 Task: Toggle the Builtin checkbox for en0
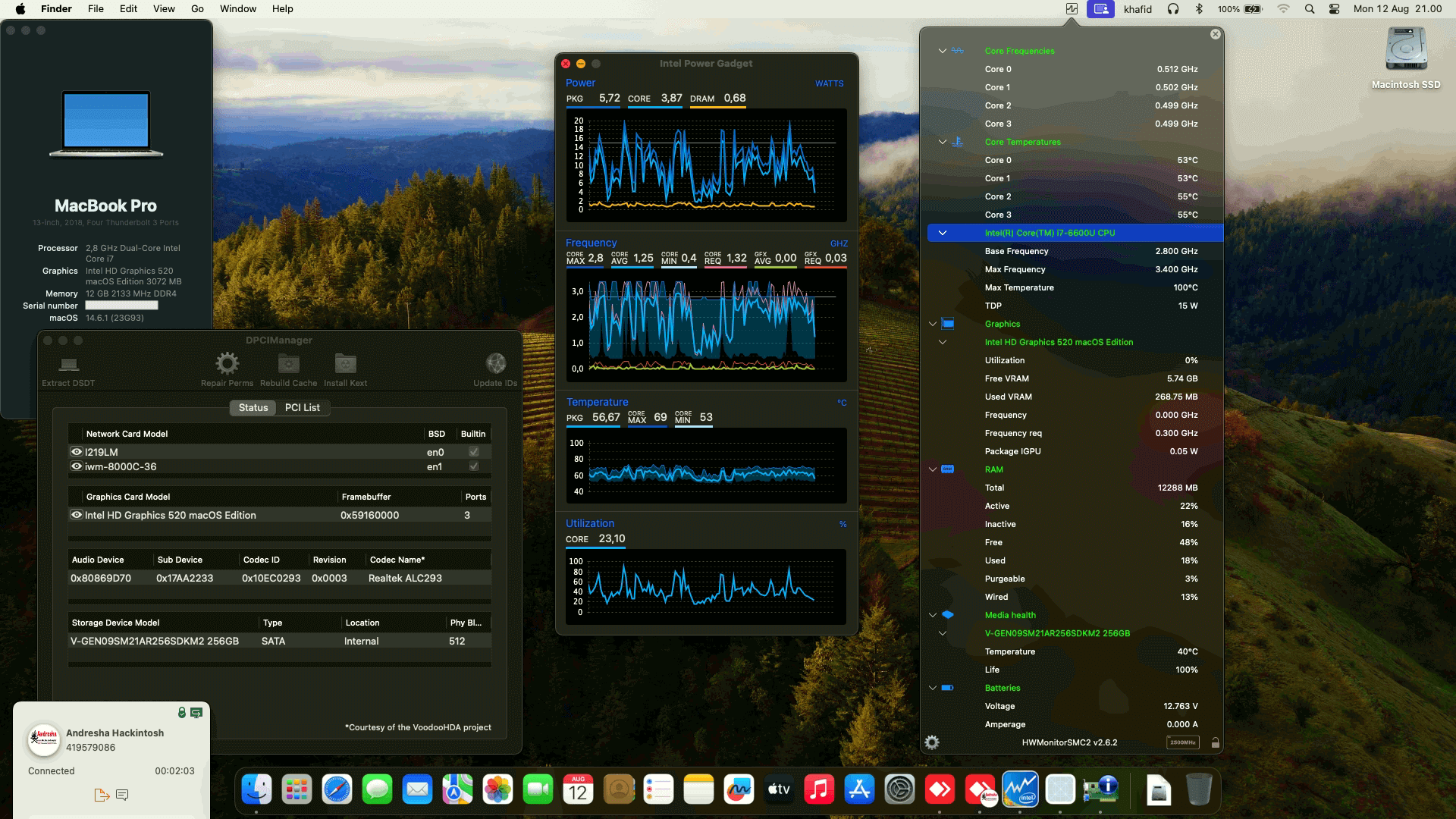[473, 451]
